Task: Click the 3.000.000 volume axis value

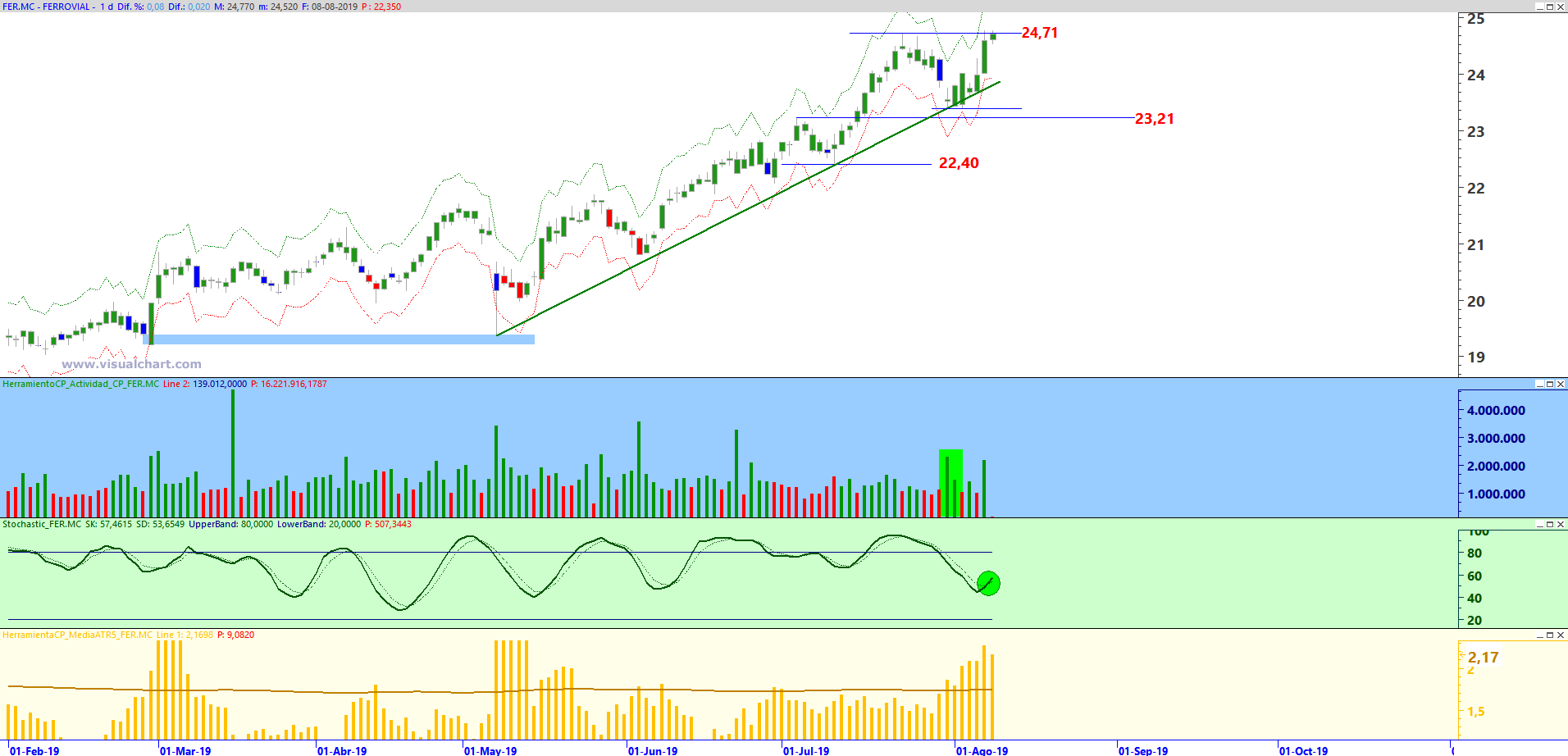Action: pos(1497,439)
